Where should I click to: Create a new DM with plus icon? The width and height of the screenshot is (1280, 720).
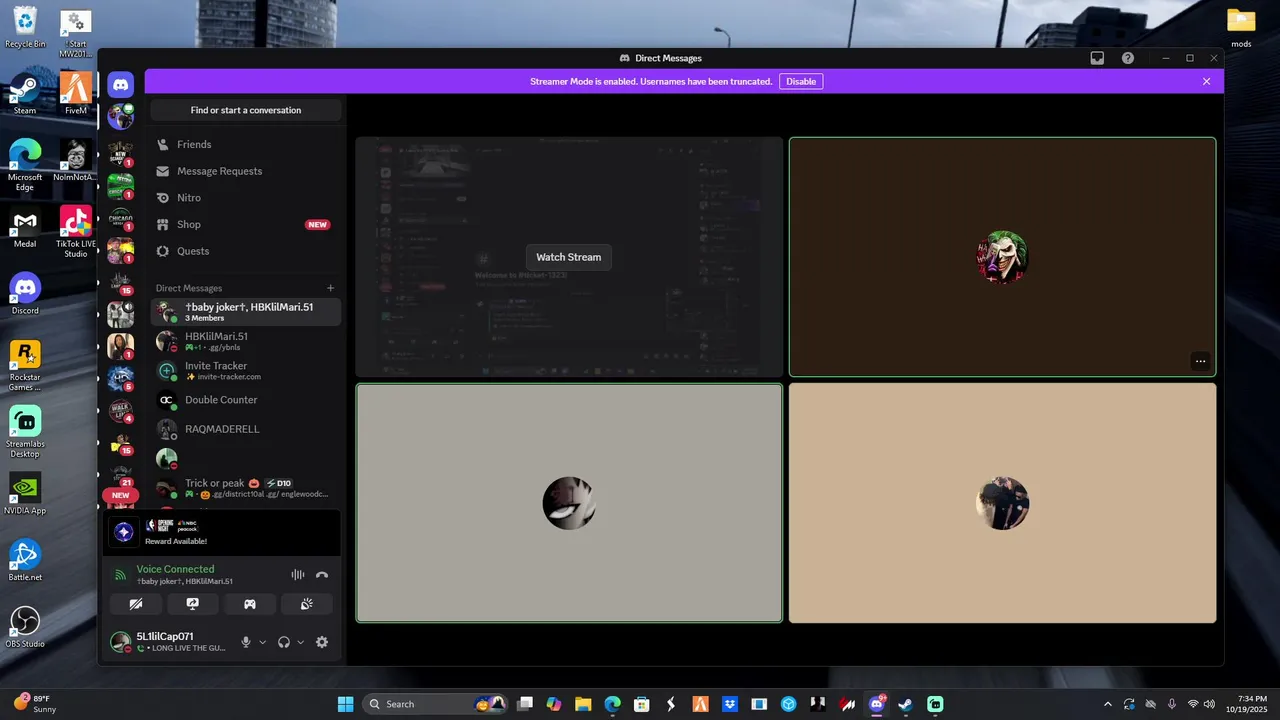(x=331, y=288)
